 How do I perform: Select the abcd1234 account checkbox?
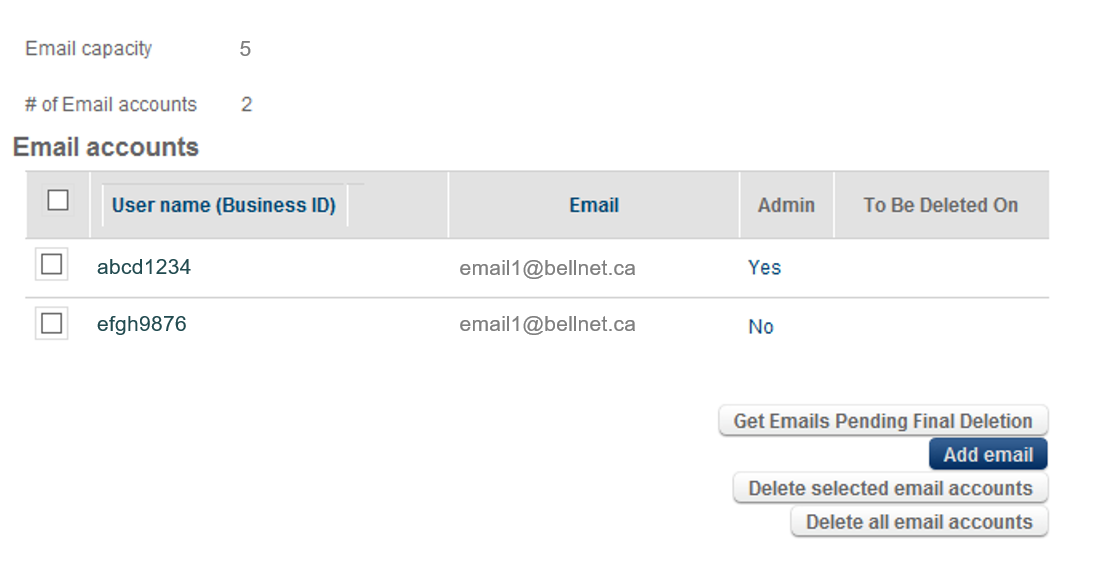(x=51, y=265)
